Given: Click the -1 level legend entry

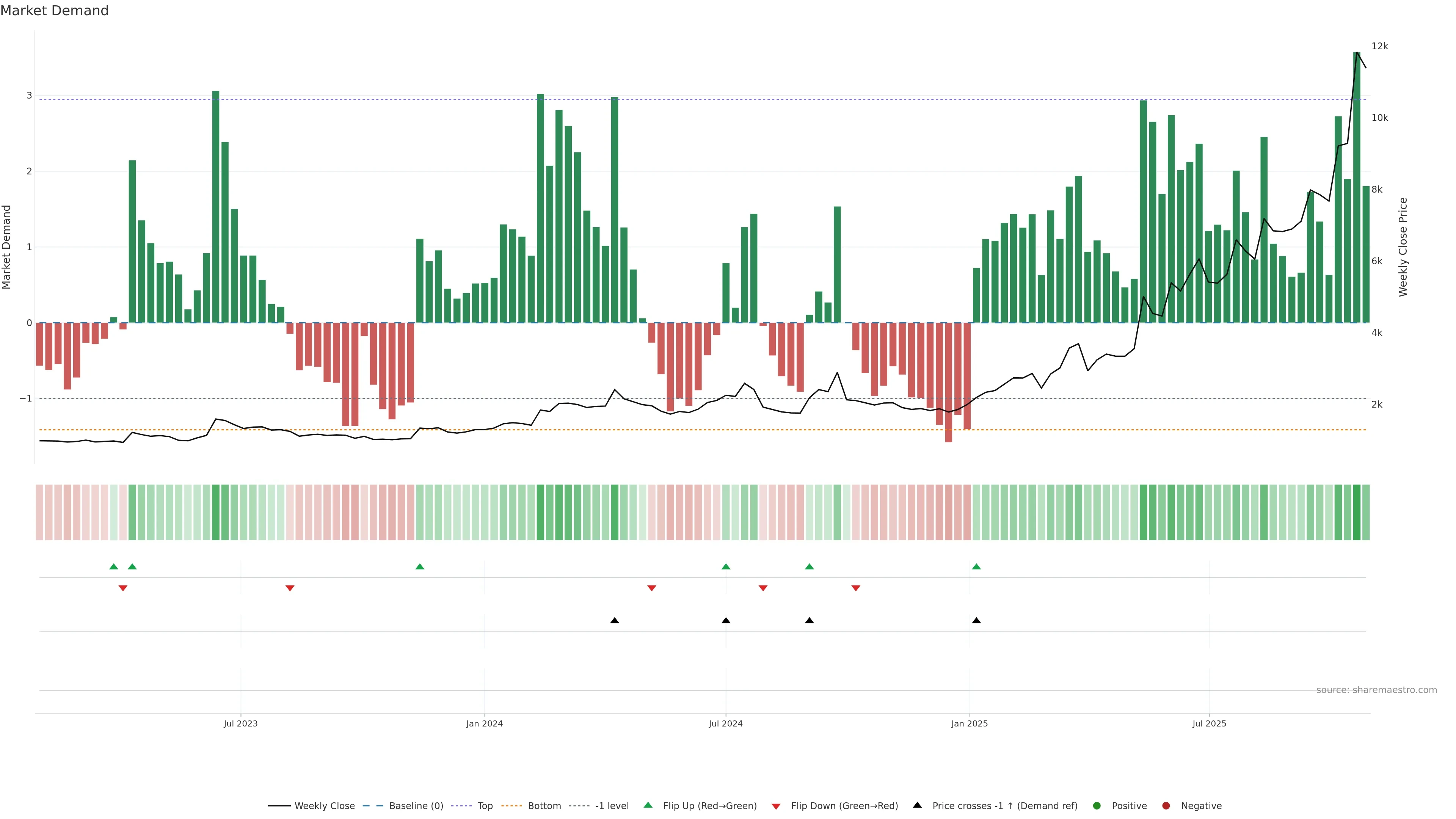Looking at the screenshot, I should [x=612, y=805].
